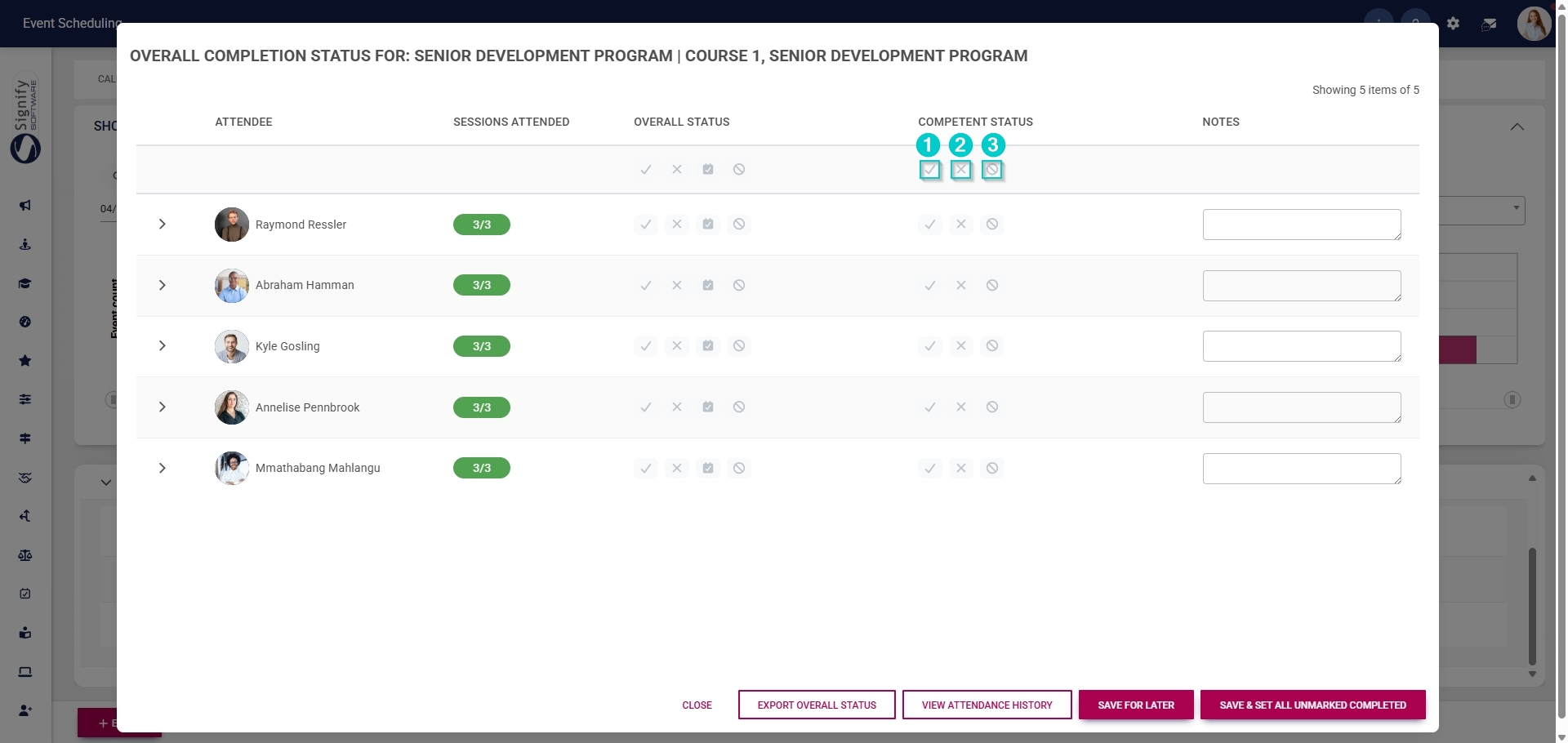Screen dimensions: 1568x743
Task: Set all competent status checkmark in header
Action: coord(930,170)
